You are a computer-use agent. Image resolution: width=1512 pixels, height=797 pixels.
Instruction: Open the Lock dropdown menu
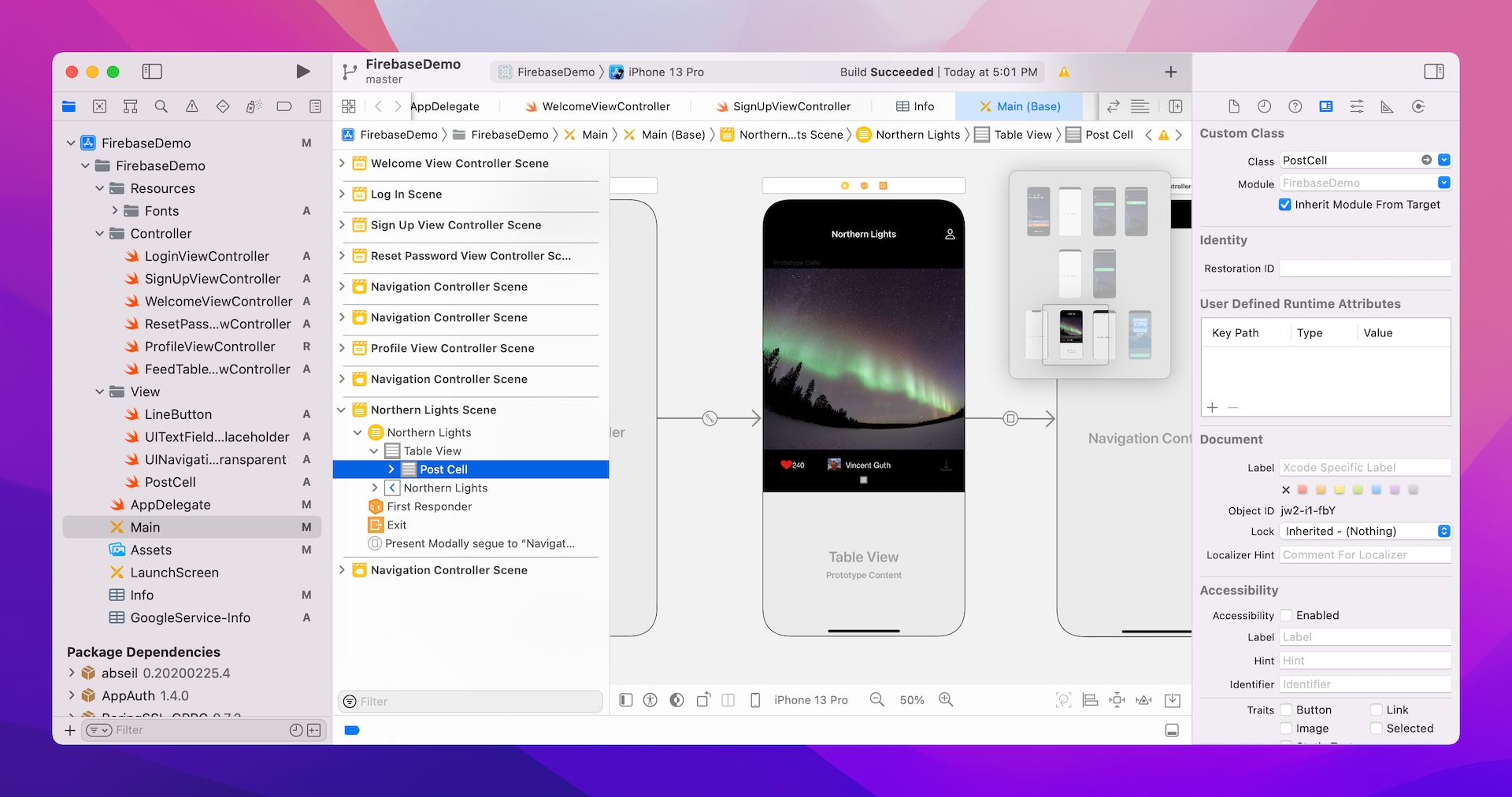[1365, 532]
